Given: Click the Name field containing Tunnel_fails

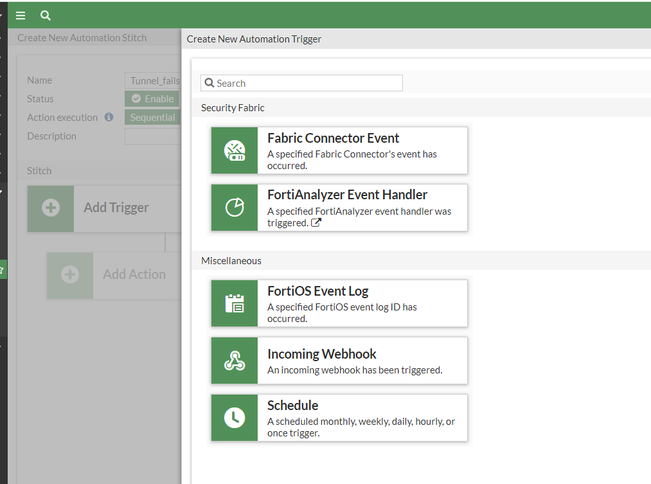Looking at the screenshot, I should coord(153,80).
